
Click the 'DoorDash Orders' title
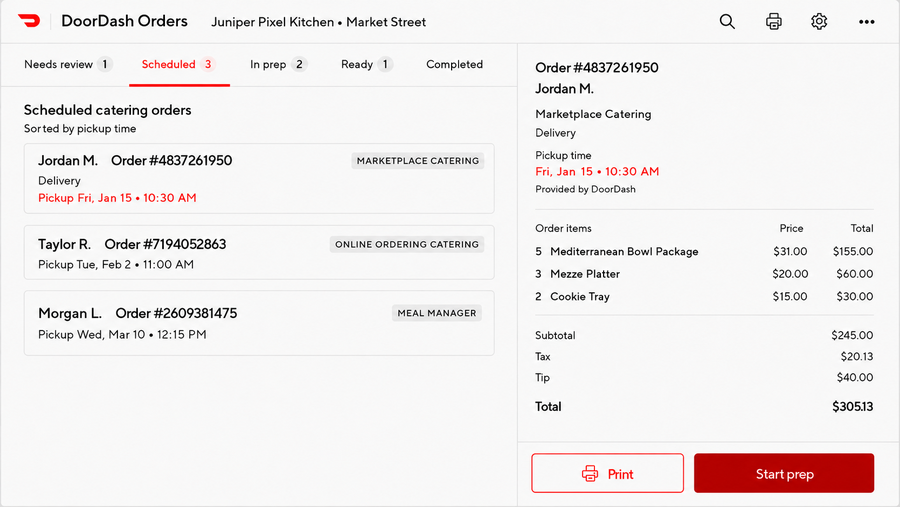point(124,21)
